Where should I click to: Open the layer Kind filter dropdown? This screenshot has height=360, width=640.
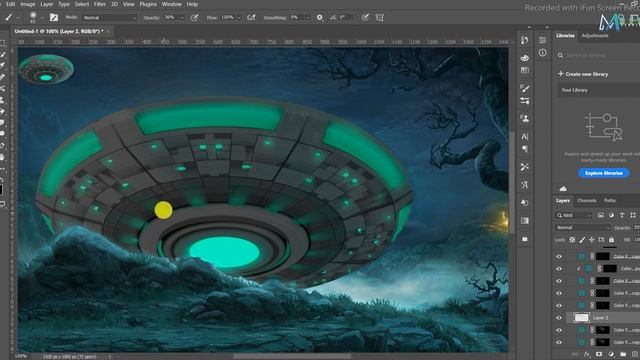pyautogui.click(x=574, y=215)
